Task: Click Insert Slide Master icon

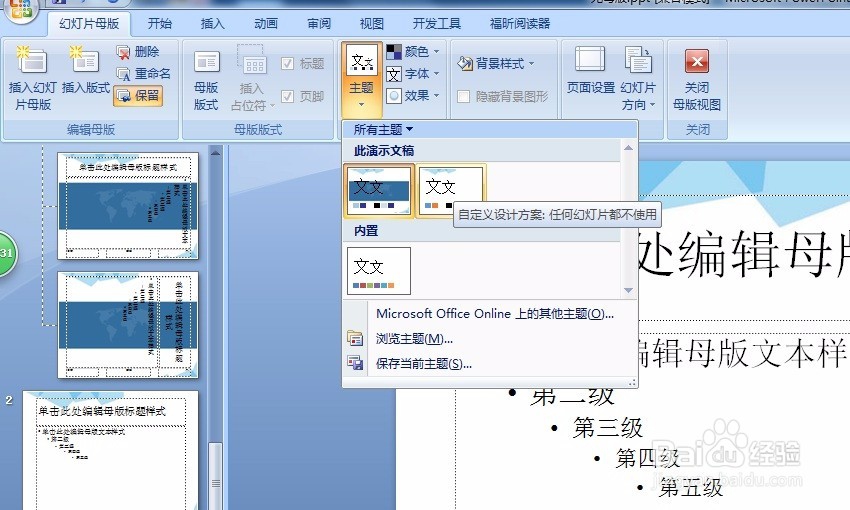Action: click(x=33, y=78)
